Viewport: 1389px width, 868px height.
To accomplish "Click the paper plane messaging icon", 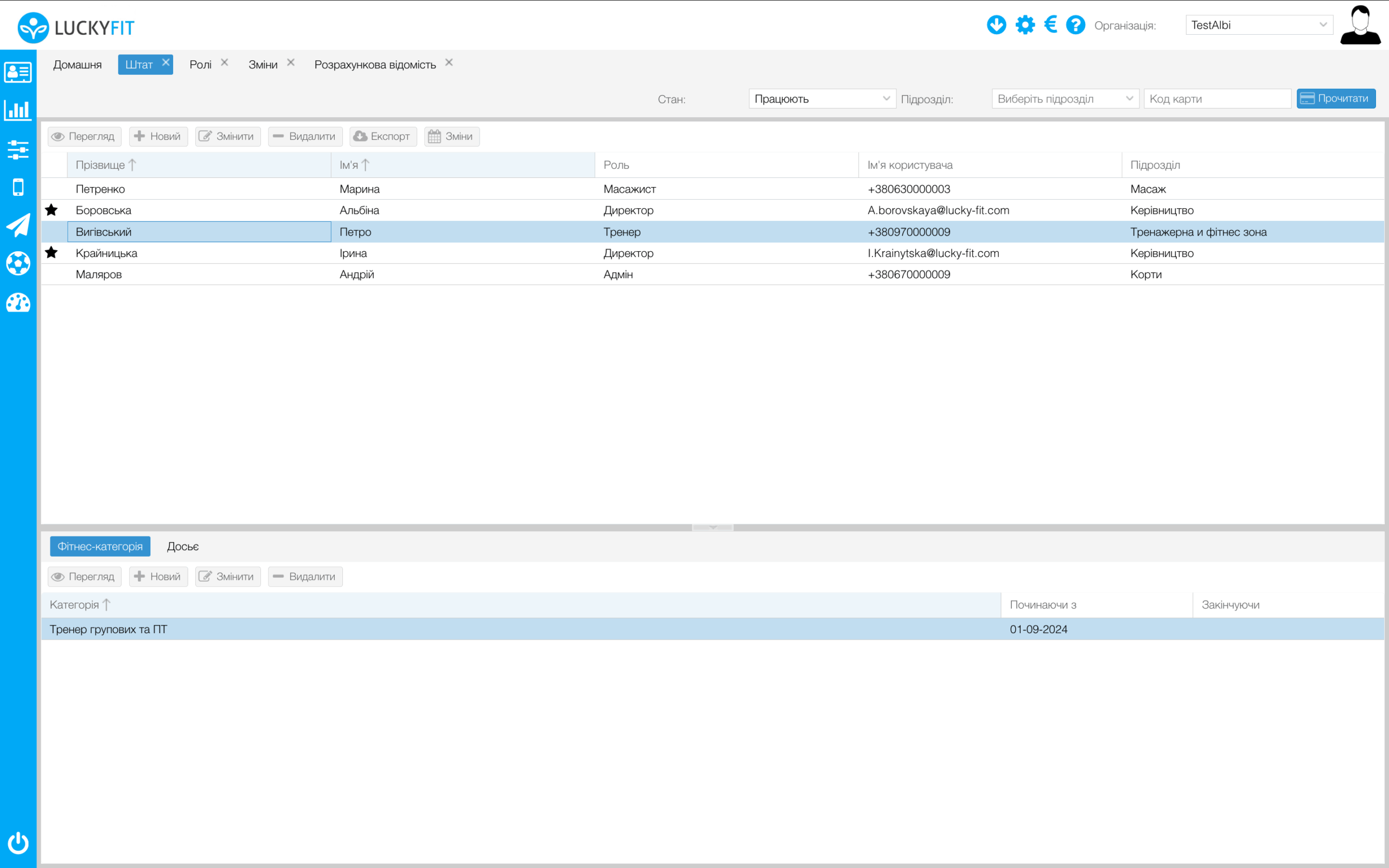I will tap(18, 225).
